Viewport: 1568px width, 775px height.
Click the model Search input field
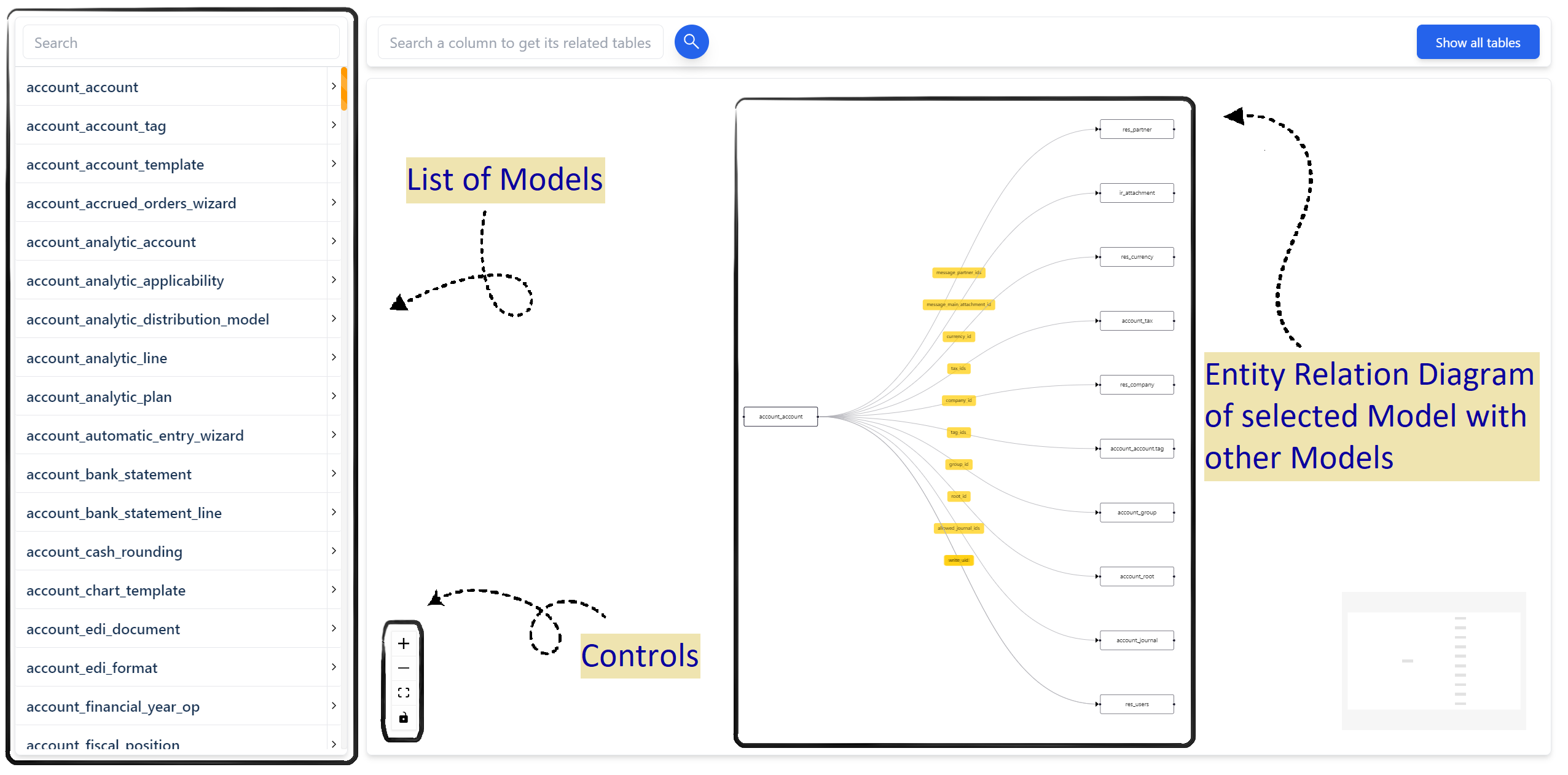181,42
